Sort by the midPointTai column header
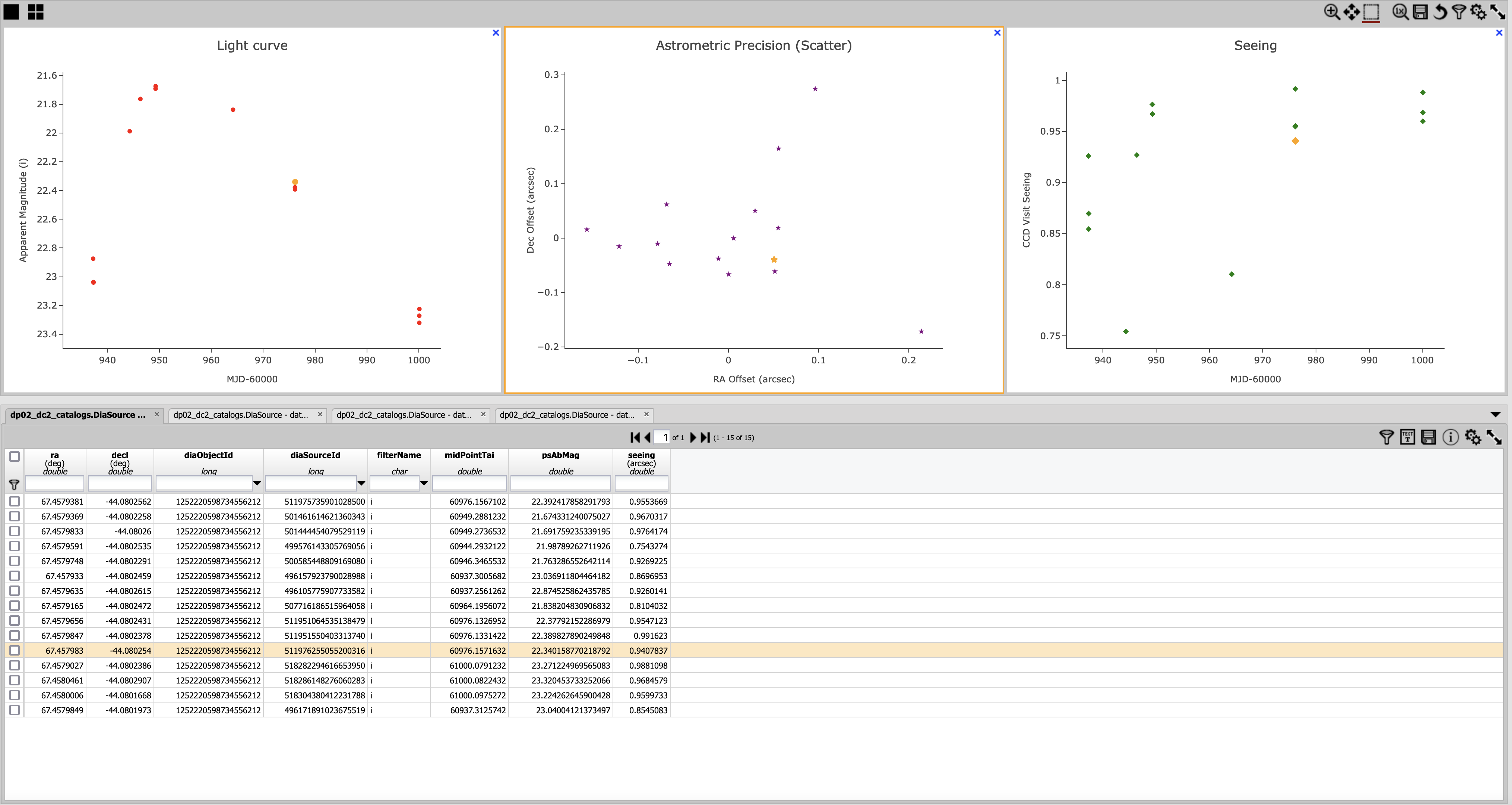The height and width of the screenshot is (805, 1512). point(469,455)
